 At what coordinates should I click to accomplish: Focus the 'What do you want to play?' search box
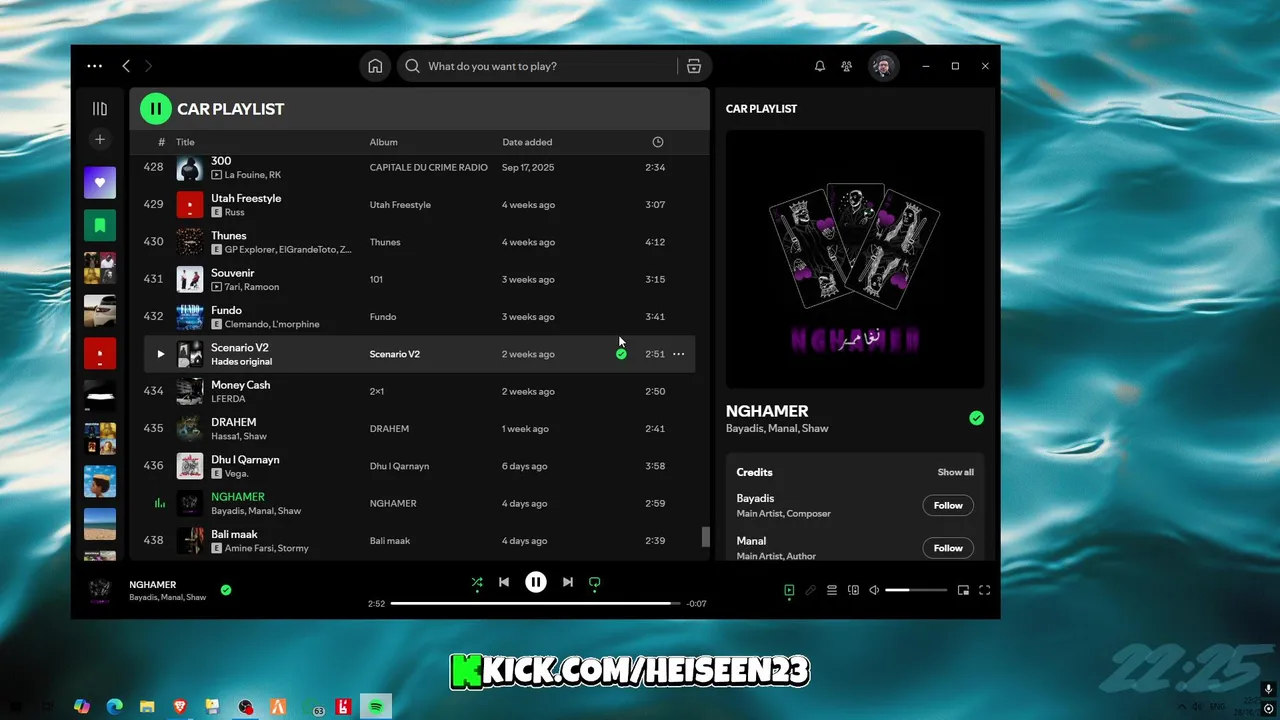click(x=540, y=66)
